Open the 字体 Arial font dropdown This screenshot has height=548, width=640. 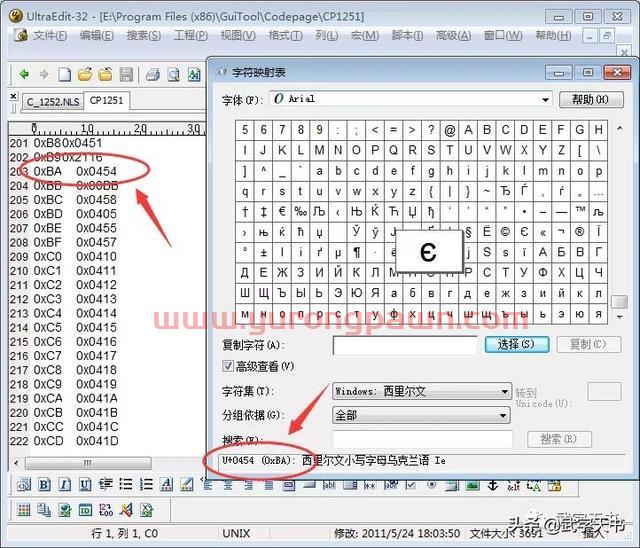pos(545,99)
